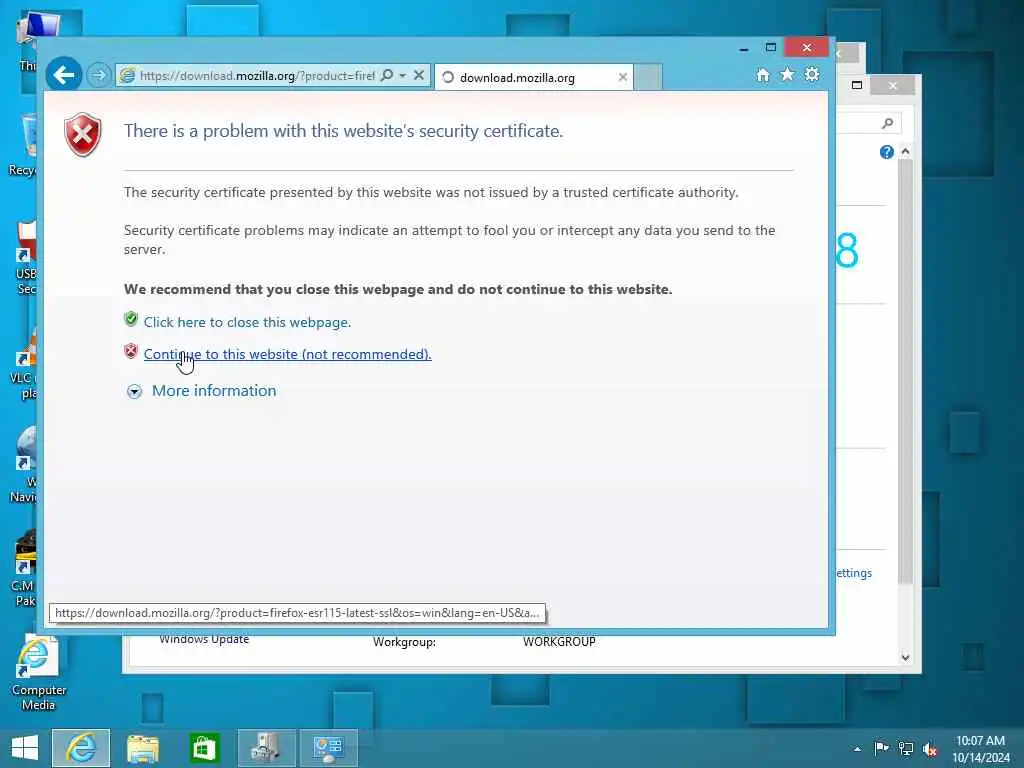The width and height of the screenshot is (1024, 768).
Task: Select the USB Security desktop shortcut
Action: click(26, 259)
